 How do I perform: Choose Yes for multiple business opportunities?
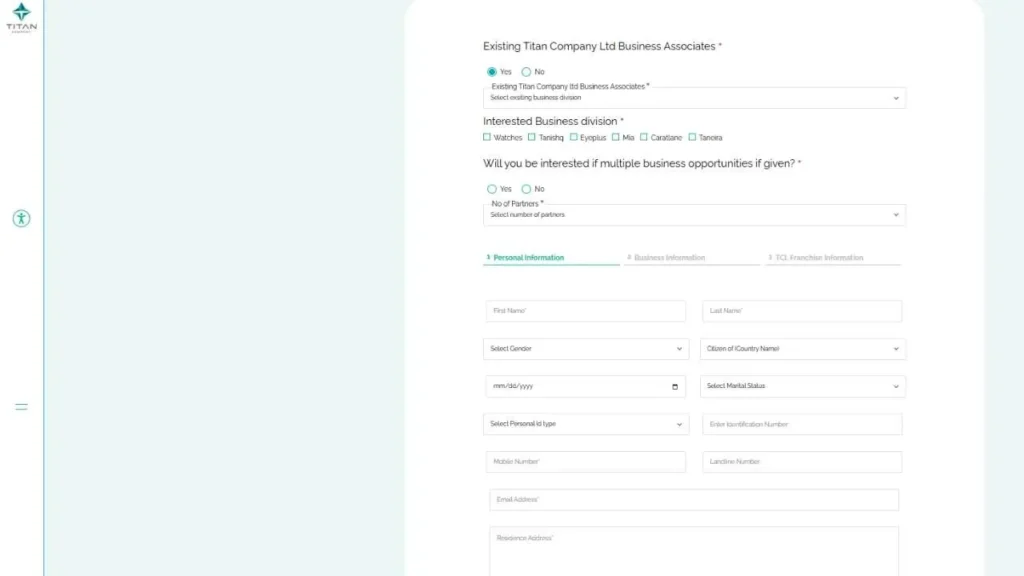(x=492, y=189)
